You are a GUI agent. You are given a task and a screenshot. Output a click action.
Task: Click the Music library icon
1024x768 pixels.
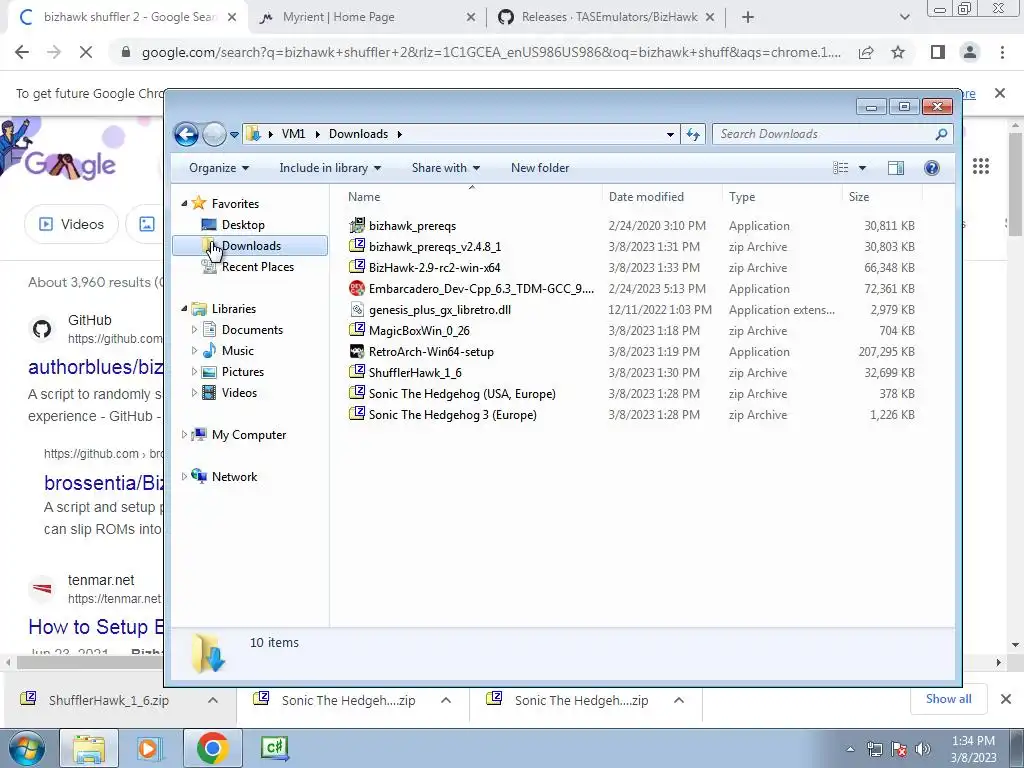coord(209,351)
